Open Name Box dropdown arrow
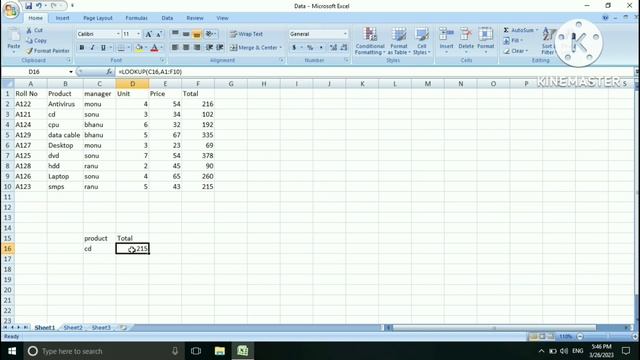This screenshot has height=360, width=640. point(71,72)
